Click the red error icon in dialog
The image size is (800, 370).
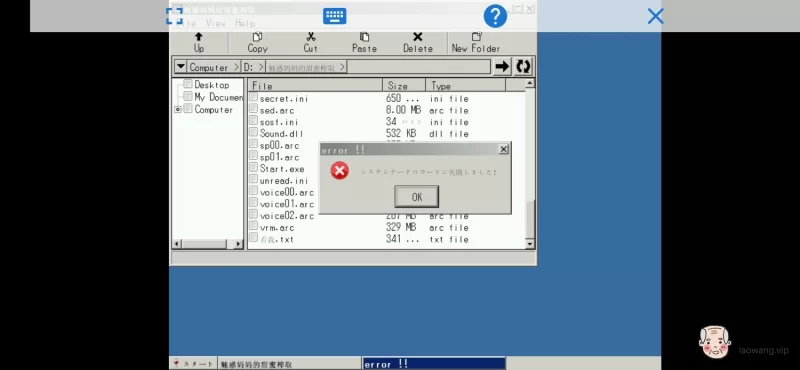(x=339, y=170)
